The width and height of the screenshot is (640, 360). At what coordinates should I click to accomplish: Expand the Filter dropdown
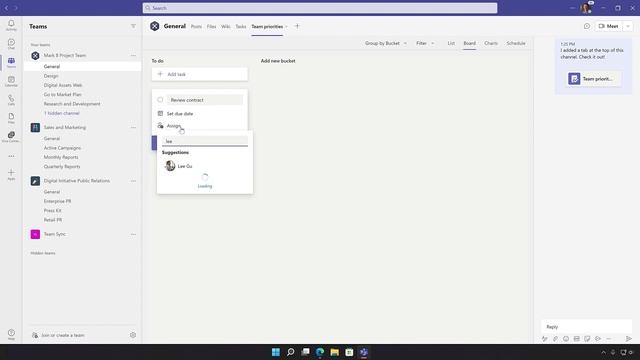point(425,43)
